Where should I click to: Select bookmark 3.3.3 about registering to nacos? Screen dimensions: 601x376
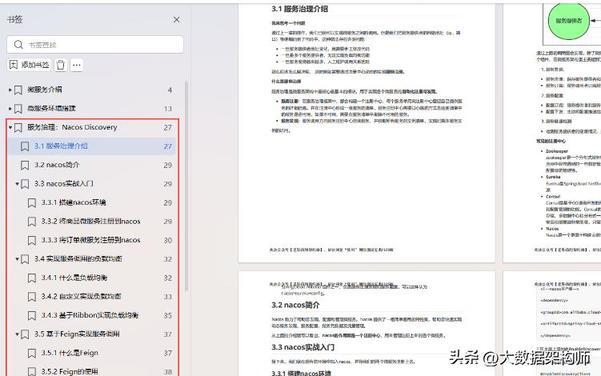click(x=91, y=240)
